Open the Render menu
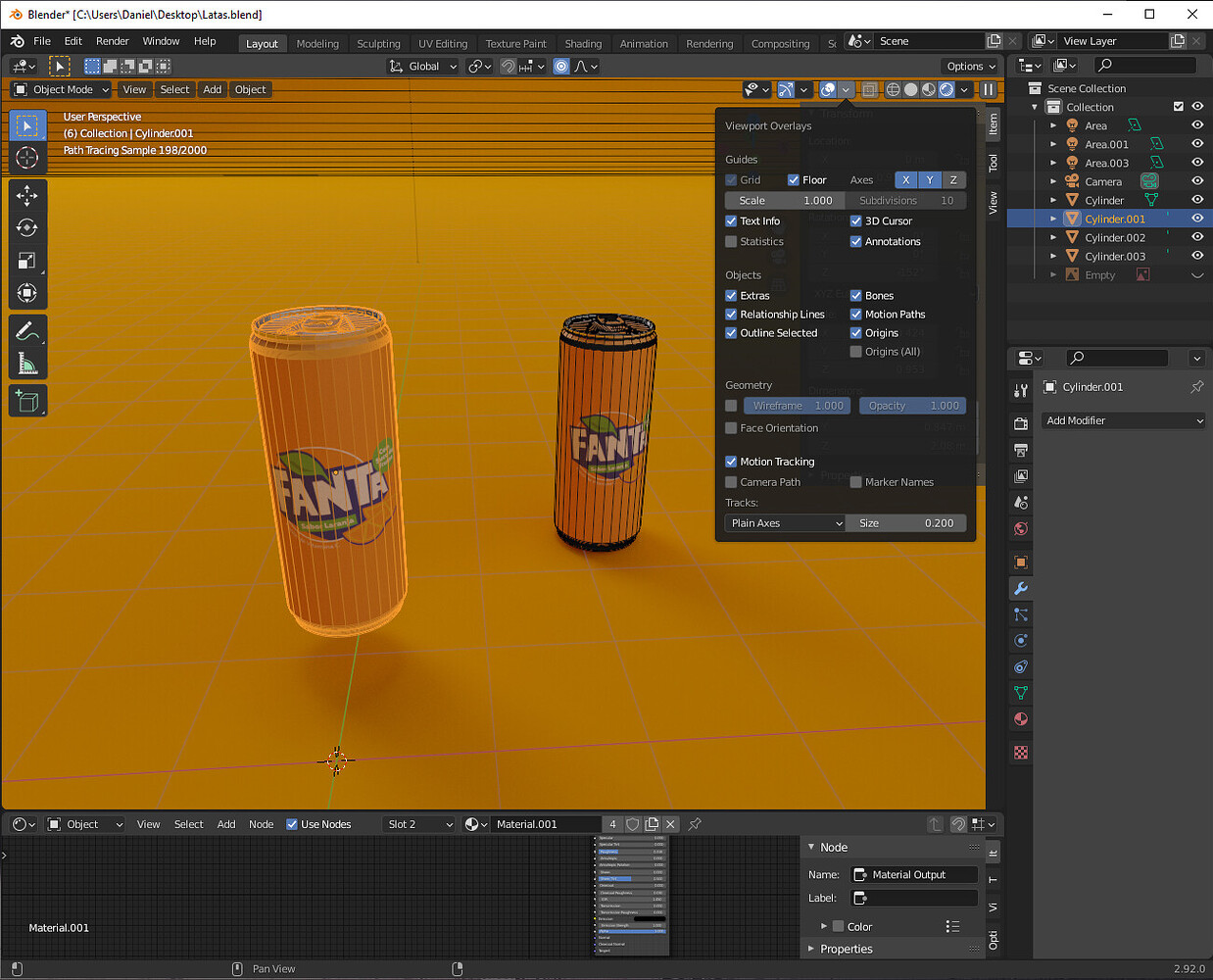 click(113, 41)
